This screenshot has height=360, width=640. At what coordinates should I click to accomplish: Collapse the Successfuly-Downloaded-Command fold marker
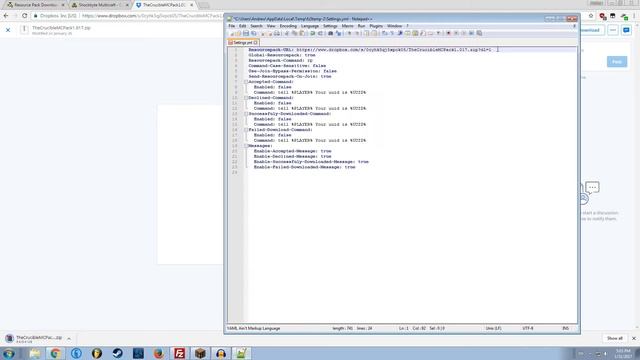246,114
